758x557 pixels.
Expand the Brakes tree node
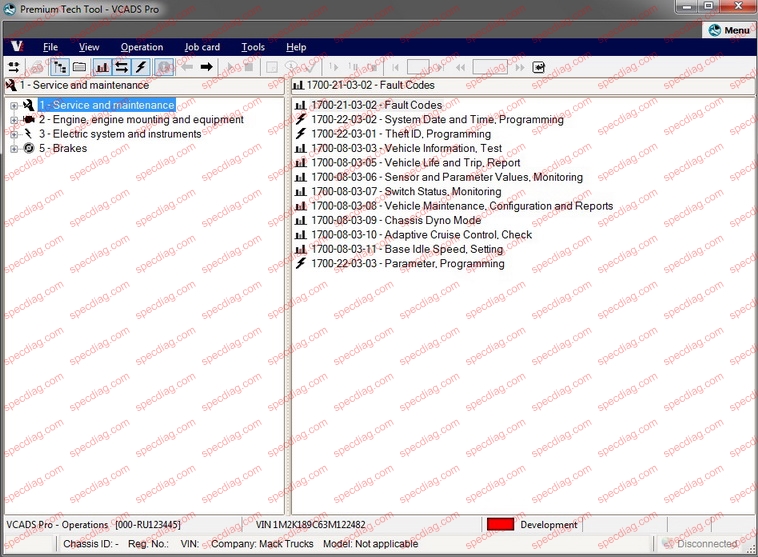tap(14, 149)
